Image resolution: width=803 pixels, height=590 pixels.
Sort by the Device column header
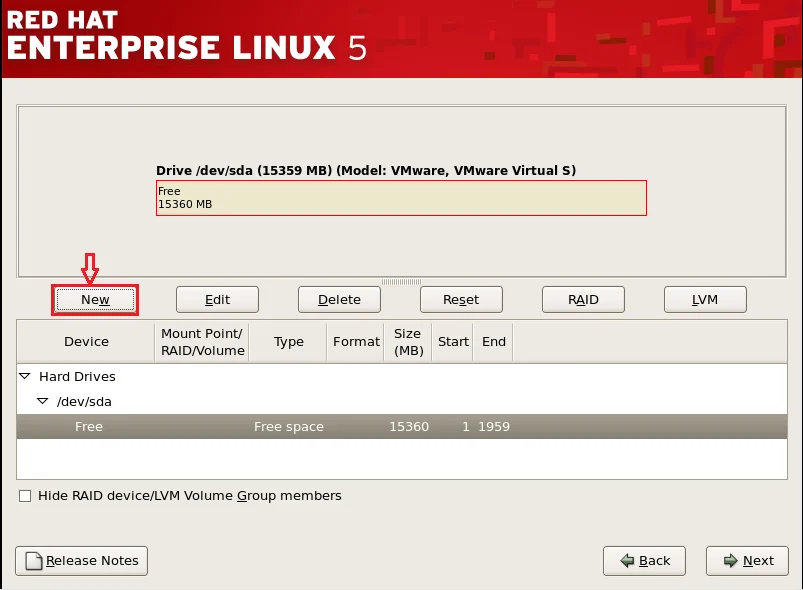coord(86,342)
